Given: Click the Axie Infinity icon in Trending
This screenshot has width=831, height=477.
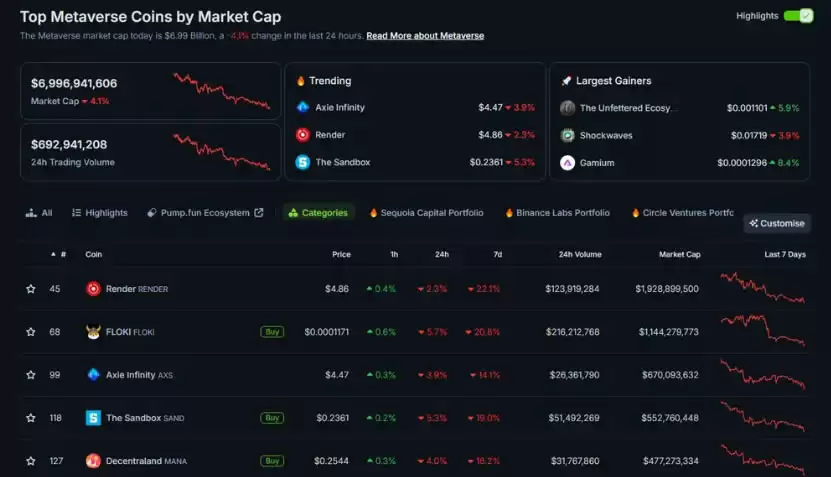Looking at the screenshot, I should pyautogui.click(x=302, y=107).
